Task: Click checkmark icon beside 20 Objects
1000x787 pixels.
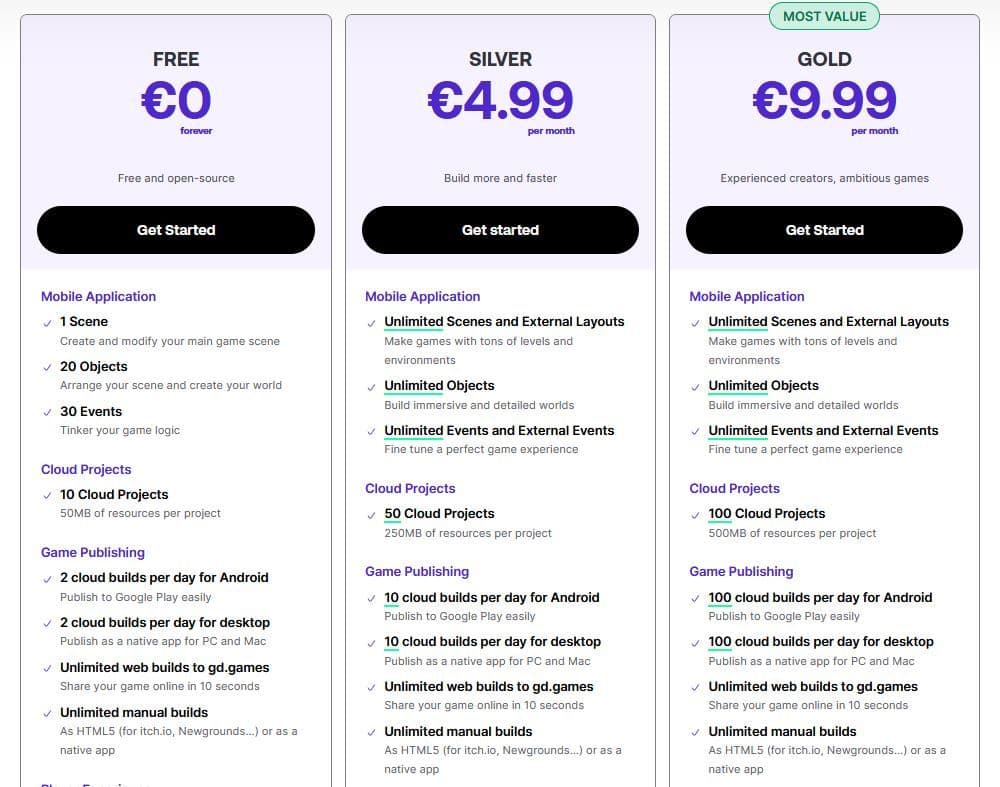Action: (x=48, y=367)
